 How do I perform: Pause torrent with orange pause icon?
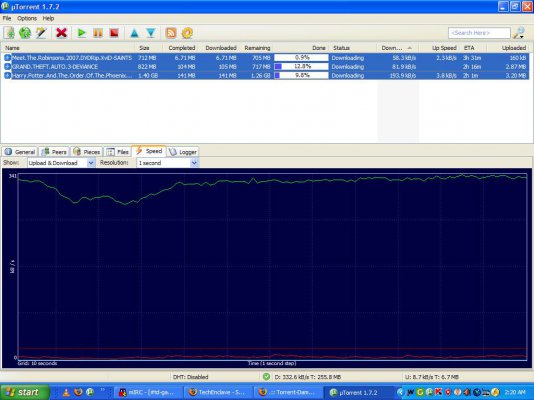98,33
